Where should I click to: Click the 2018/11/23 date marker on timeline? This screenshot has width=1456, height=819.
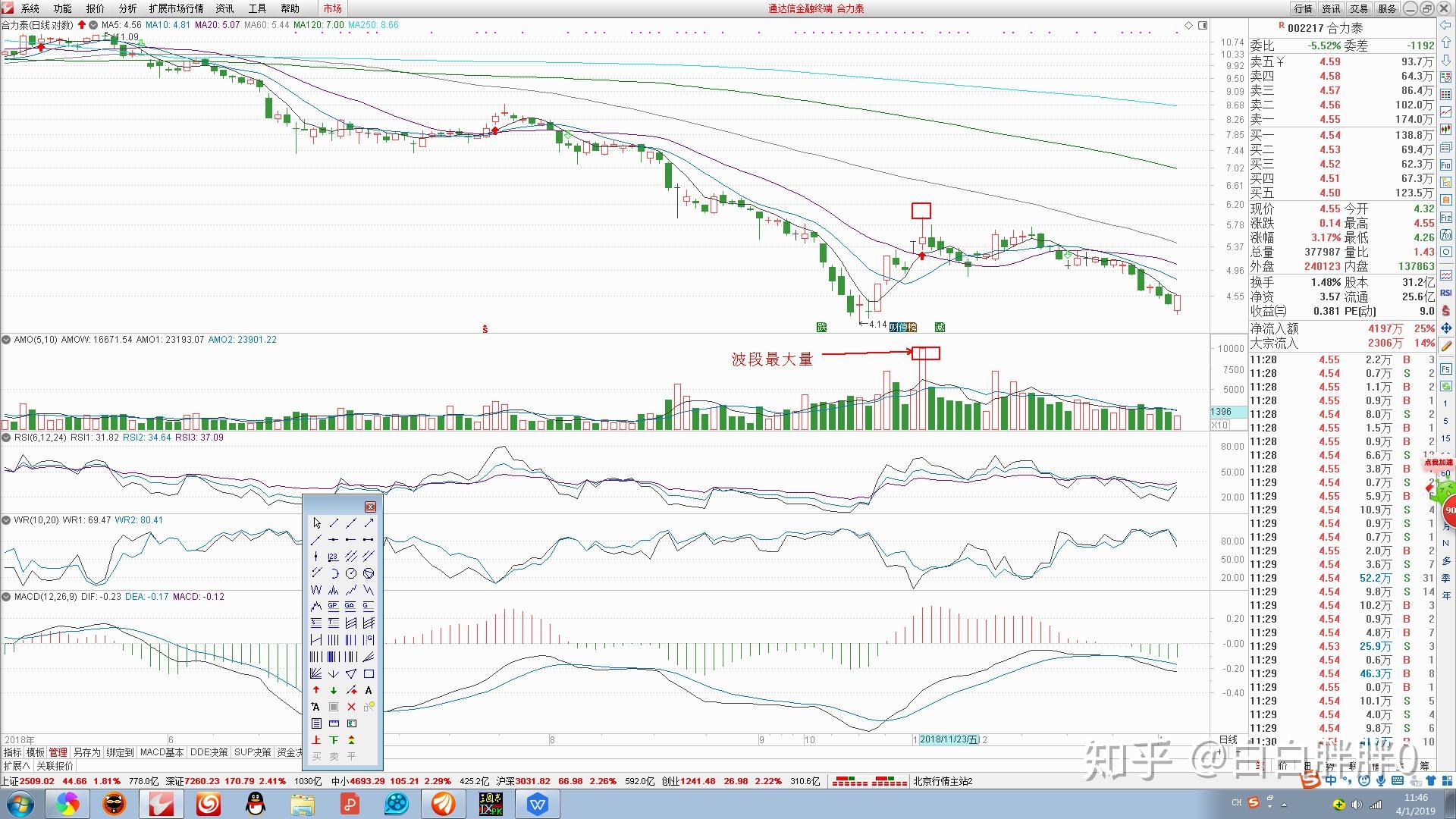click(948, 739)
